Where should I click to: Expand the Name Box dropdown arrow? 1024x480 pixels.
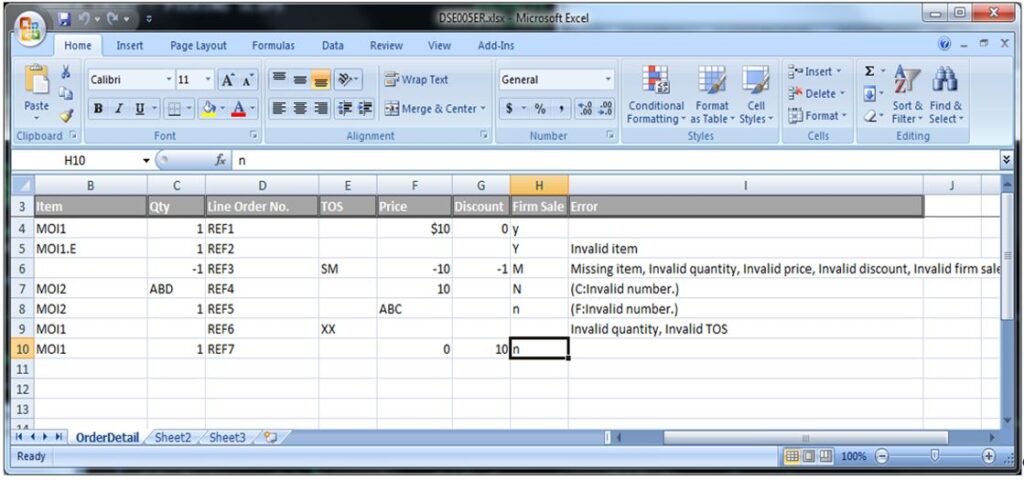point(146,160)
